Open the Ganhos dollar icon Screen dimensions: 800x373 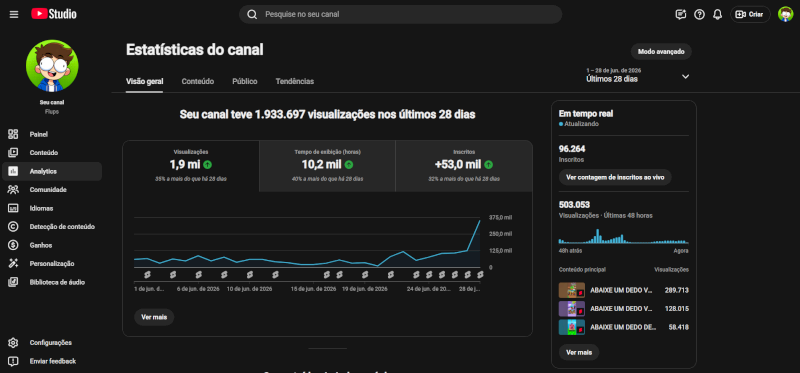13,245
